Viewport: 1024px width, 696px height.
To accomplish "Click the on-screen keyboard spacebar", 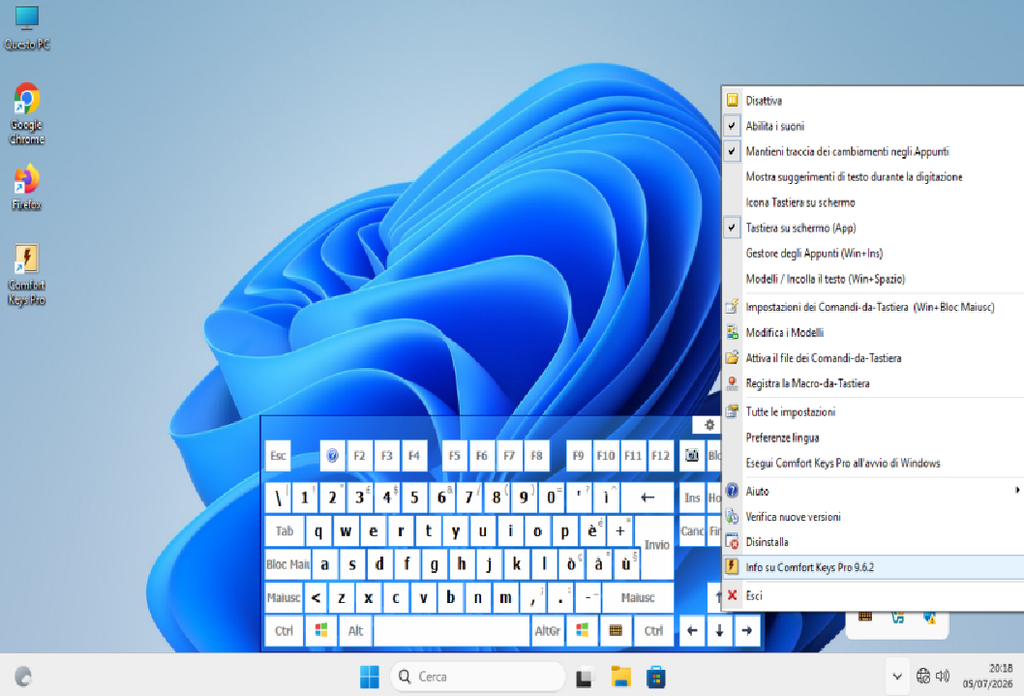I will pyautogui.click(x=451, y=631).
